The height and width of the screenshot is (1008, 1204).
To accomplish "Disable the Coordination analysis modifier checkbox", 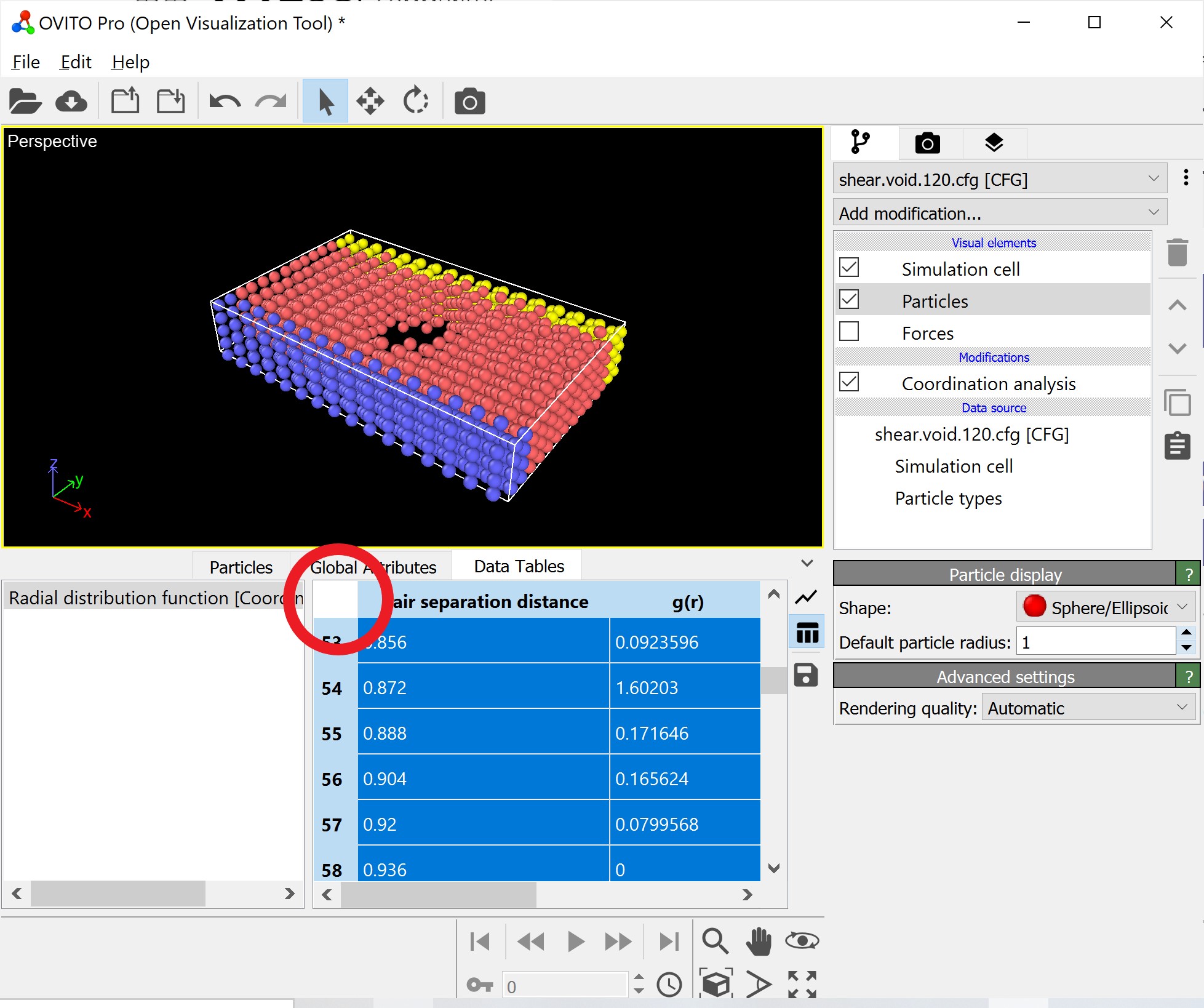I will click(849, 382).
